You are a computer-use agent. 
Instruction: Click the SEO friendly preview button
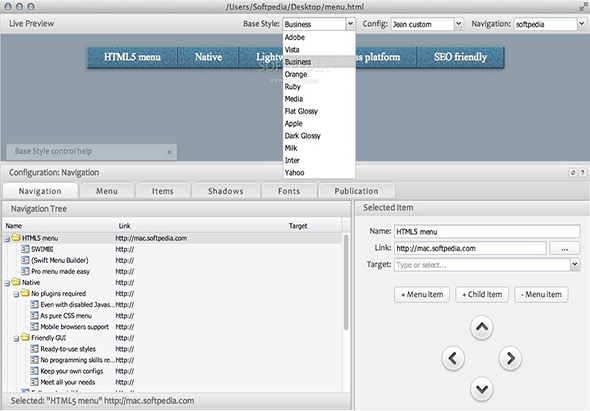point(460,57)
